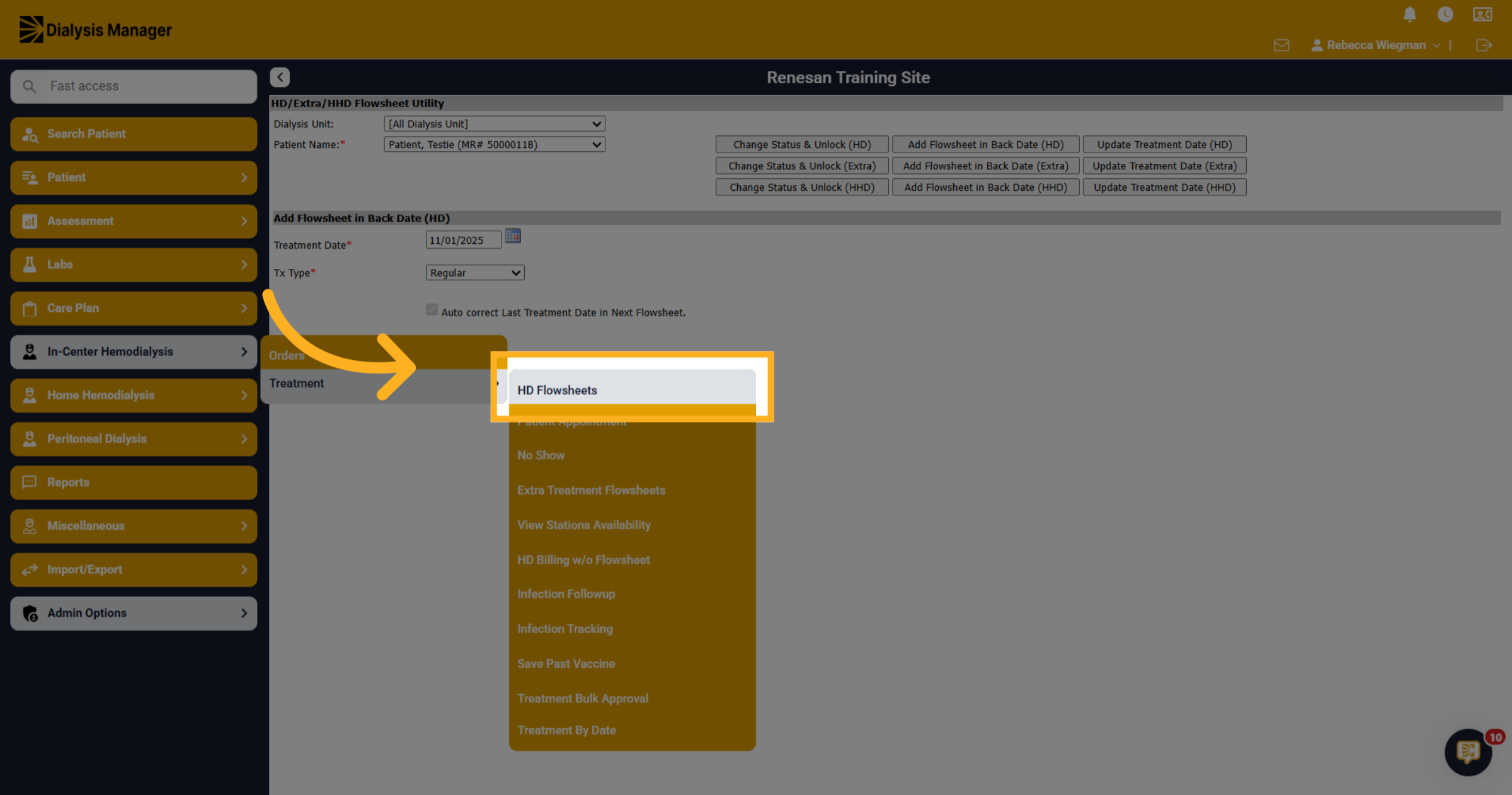Click the Peritoneal Dialysis person icon
Image resolution: width=1512 pixels, height=795 pixels.
click(x=30, y=439)
